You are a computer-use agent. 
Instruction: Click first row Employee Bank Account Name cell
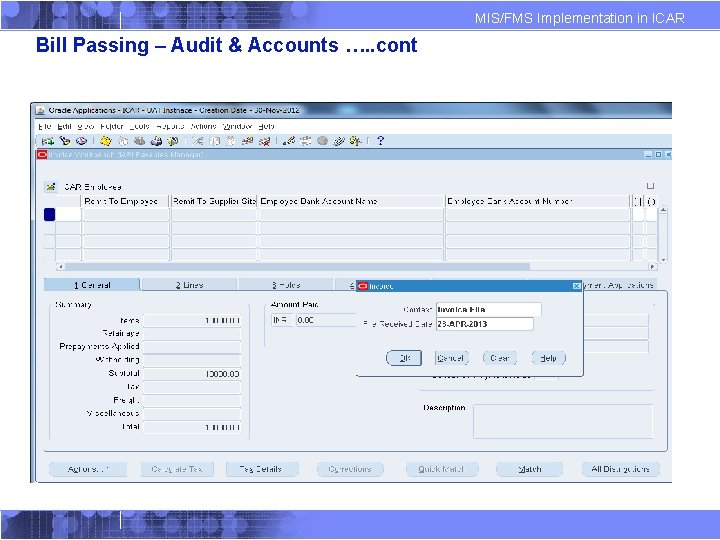click(351, 215)
